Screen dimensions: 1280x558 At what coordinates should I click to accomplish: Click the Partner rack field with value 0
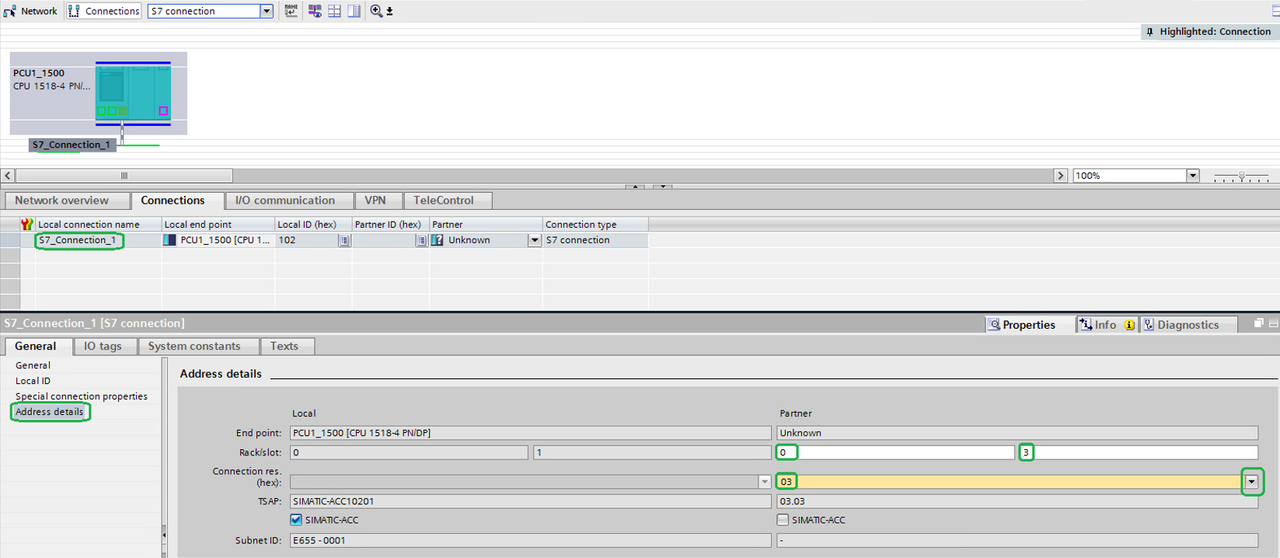(x=895, y=453)
